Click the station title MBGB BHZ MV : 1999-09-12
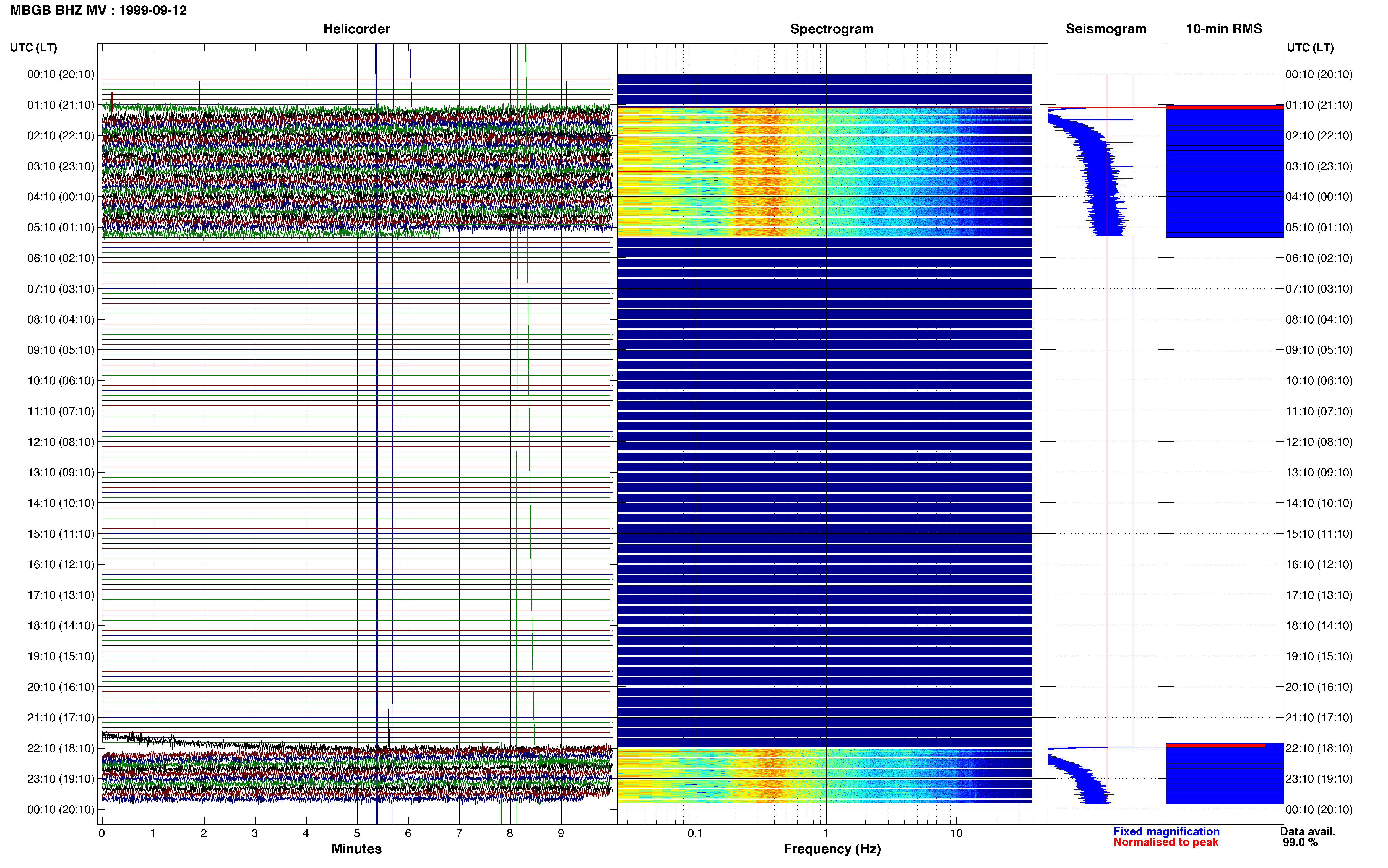 pyautogui.click(x=99, y=10)
